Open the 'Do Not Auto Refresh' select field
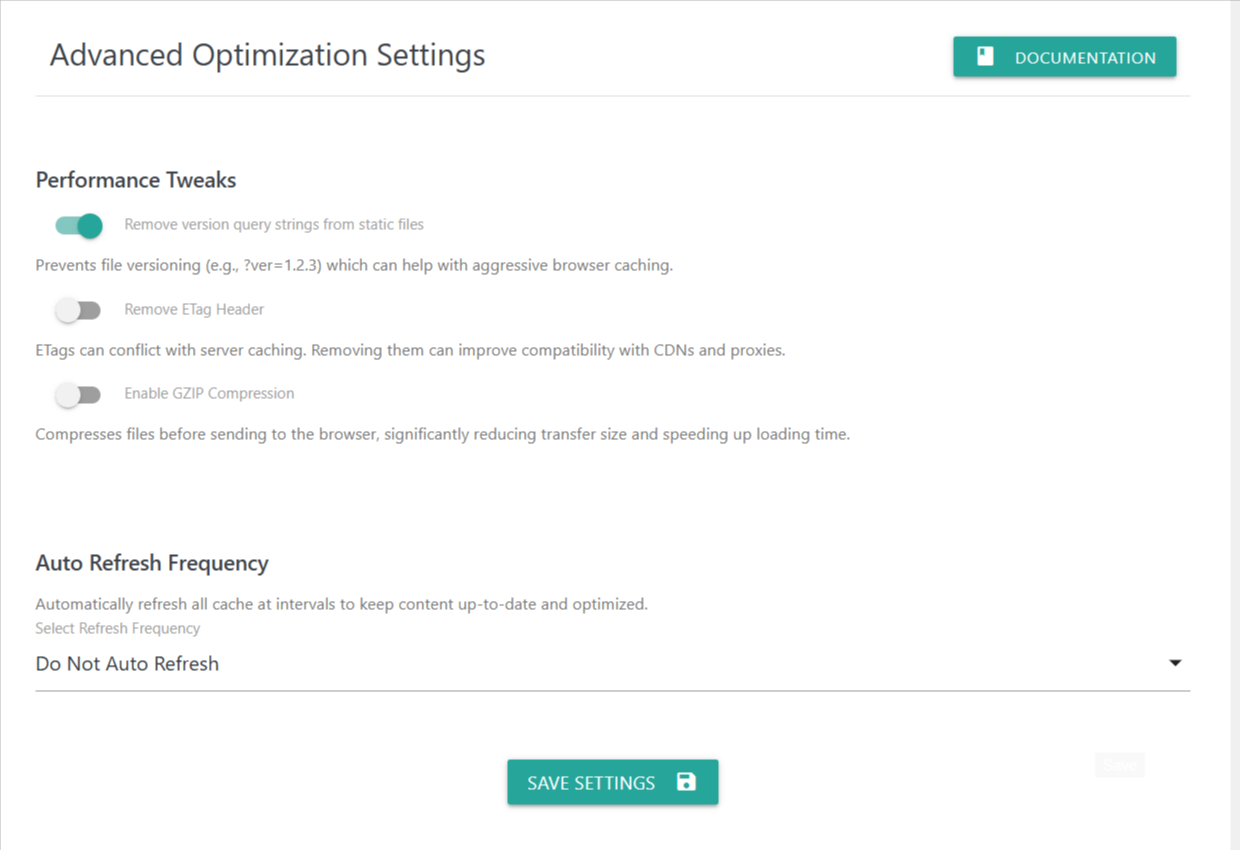Viewport: 1240px width, 850px height. [600, 664]
